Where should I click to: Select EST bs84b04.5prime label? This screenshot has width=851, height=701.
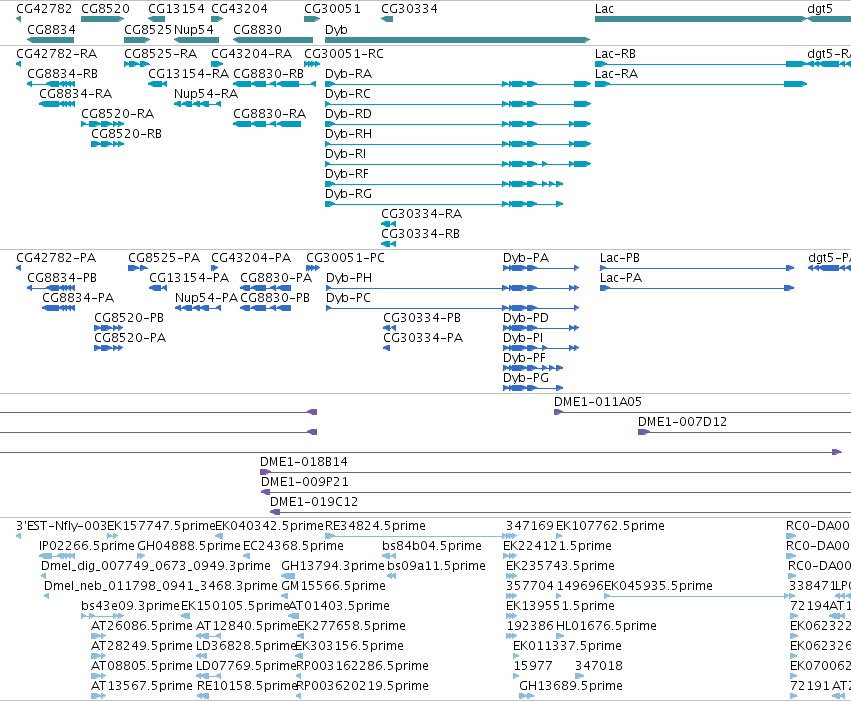pos(431,546)
